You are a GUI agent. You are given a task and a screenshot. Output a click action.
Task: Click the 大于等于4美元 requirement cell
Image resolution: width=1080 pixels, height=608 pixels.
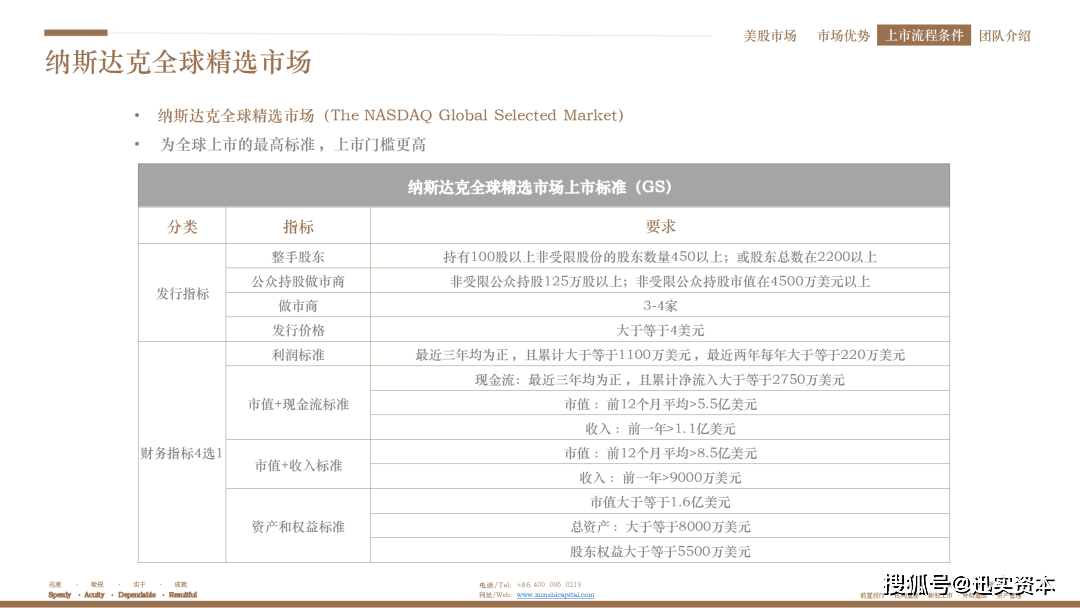[x=660, y=330]
